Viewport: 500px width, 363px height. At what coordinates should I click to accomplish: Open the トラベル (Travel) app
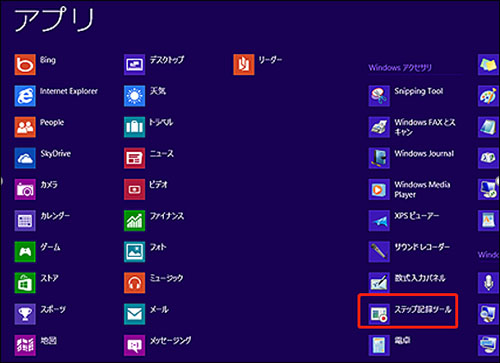click(134, 127)
